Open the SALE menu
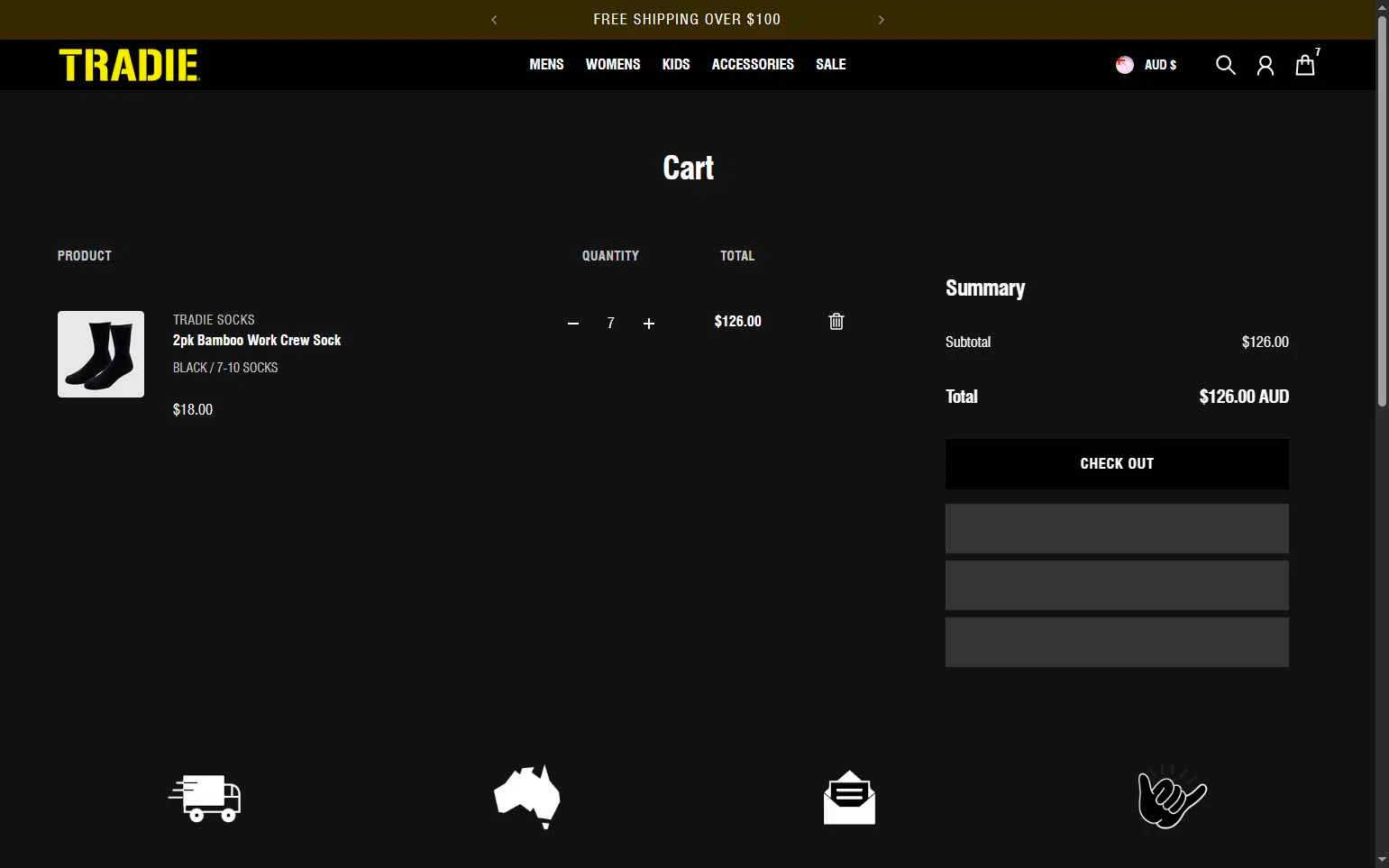Image resolution: width=1389 pixels, height=868 pixels. 831,64
